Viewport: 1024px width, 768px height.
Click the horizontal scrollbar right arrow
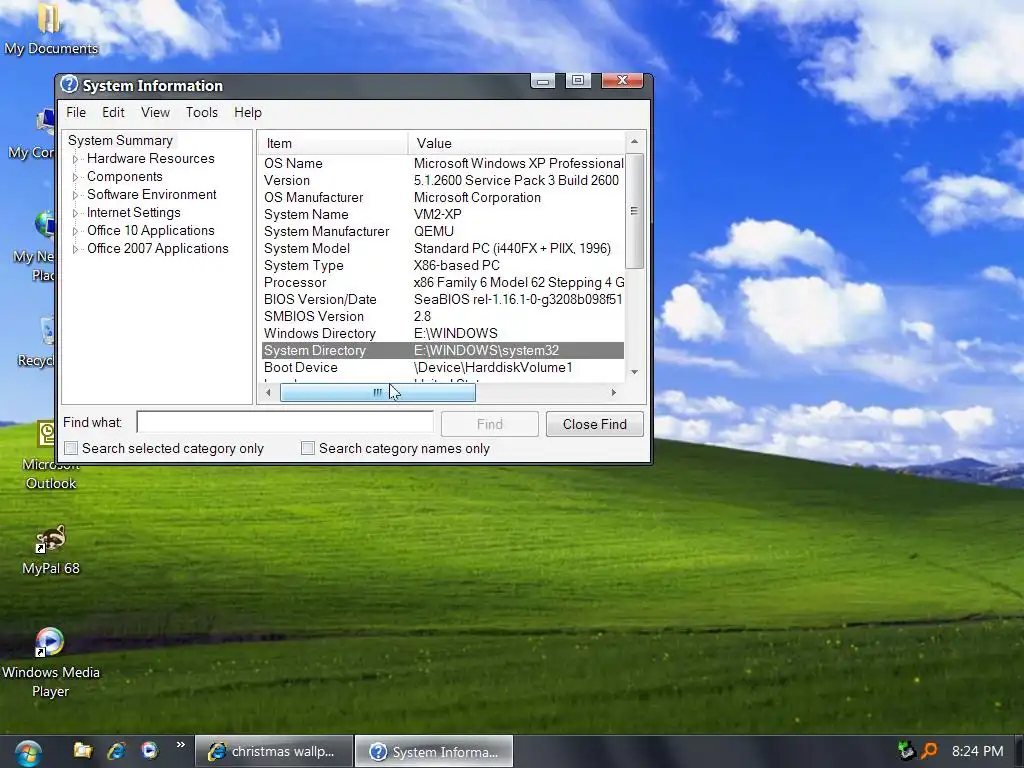click(613, 392)
